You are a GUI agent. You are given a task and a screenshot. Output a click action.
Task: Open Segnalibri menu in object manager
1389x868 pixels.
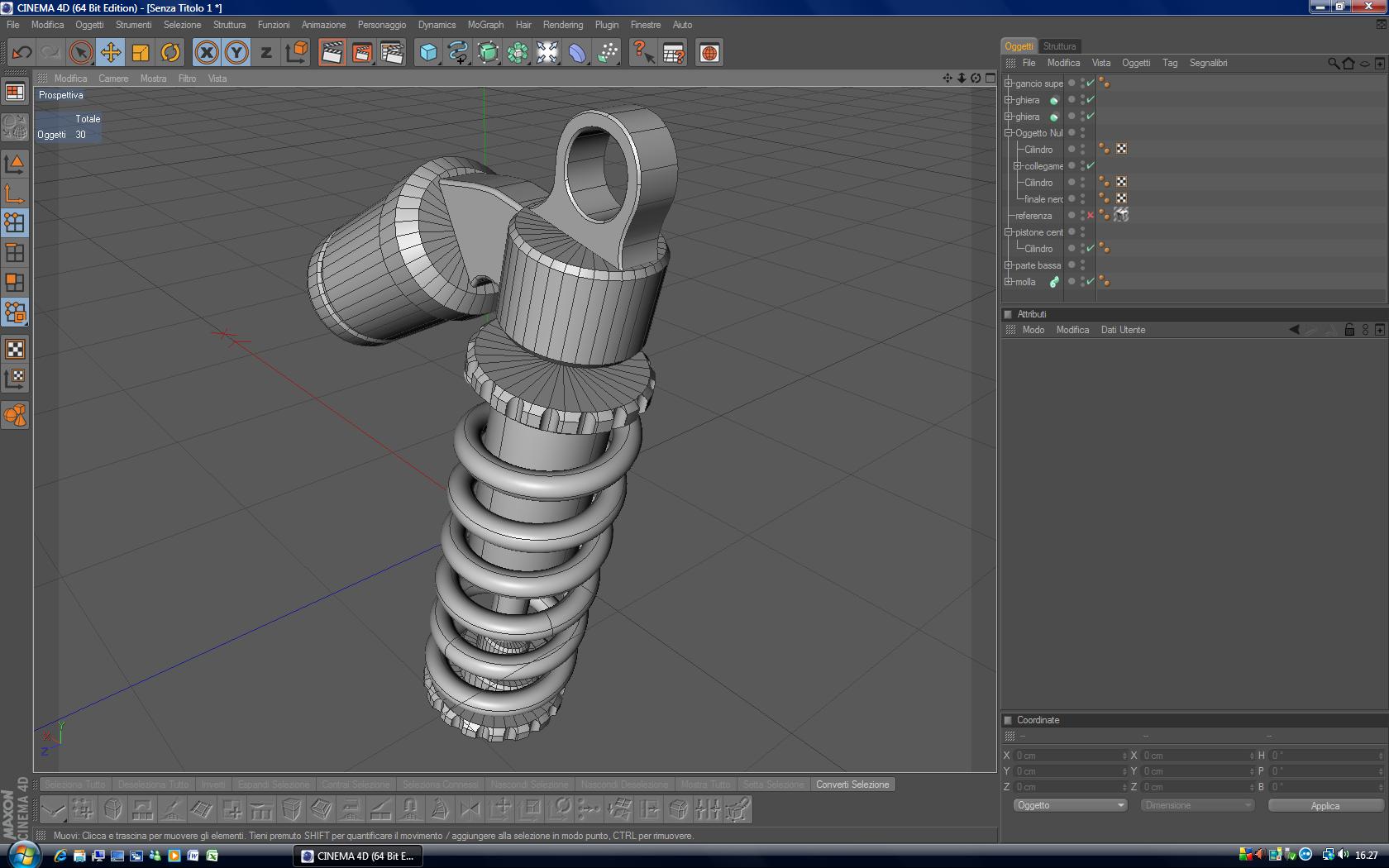click(x=1208, y=63)
